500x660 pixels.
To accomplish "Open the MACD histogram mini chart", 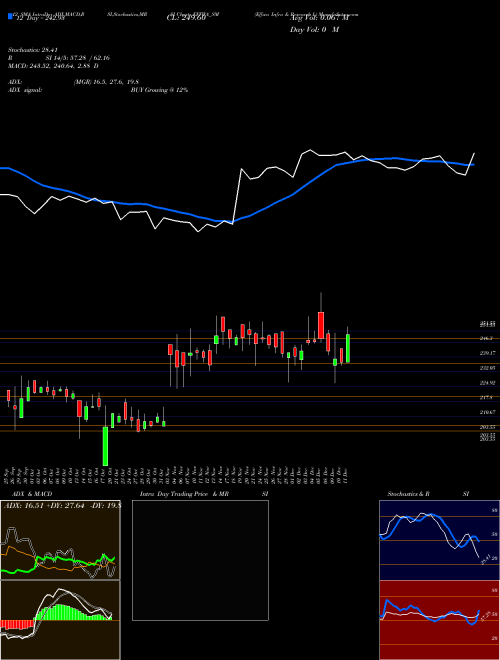I will [60, 620].
